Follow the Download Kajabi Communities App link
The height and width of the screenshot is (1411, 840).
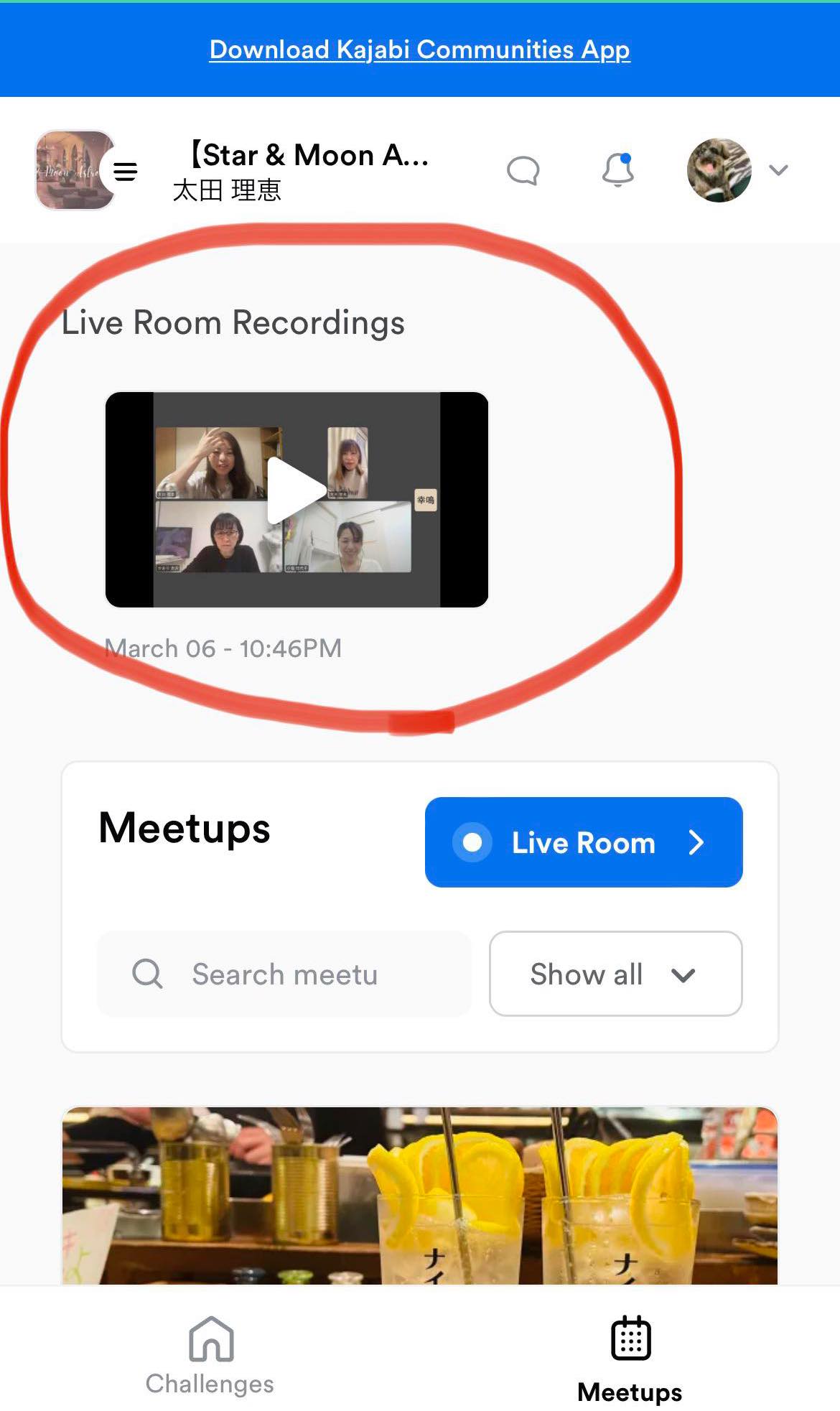[420, 50]
